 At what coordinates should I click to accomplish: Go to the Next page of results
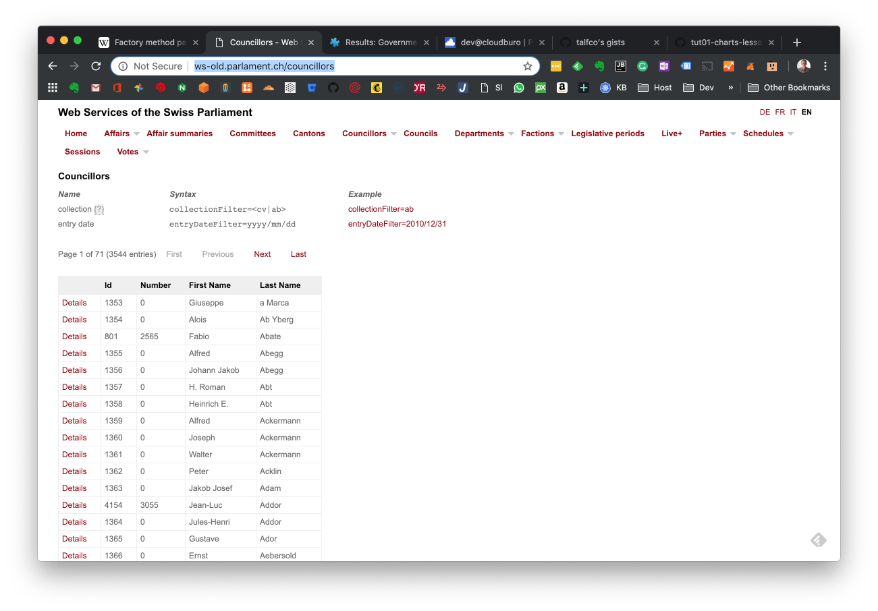click(262, 254)
